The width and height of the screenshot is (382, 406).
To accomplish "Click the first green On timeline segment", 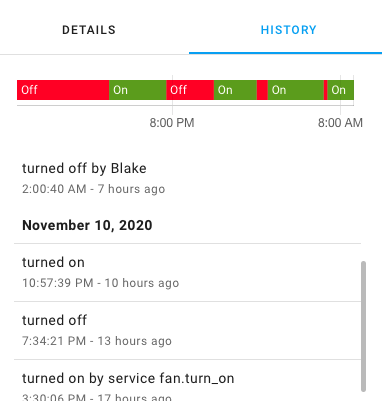I will pyautogui.click(x=138, y=90).
